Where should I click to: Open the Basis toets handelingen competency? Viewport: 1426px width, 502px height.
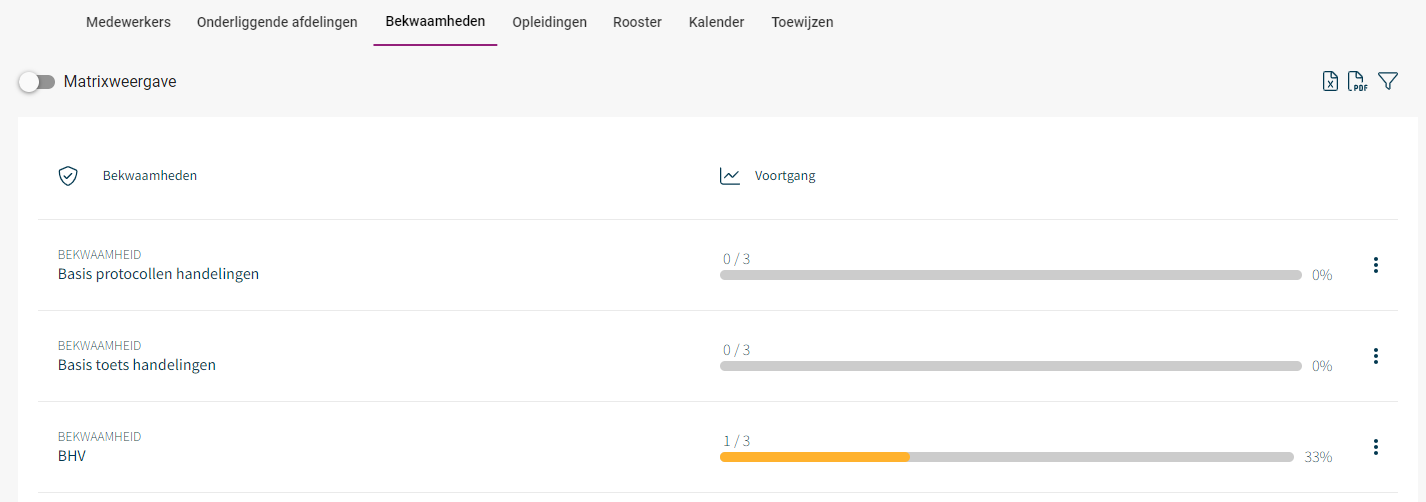click(x=137, y=365)
